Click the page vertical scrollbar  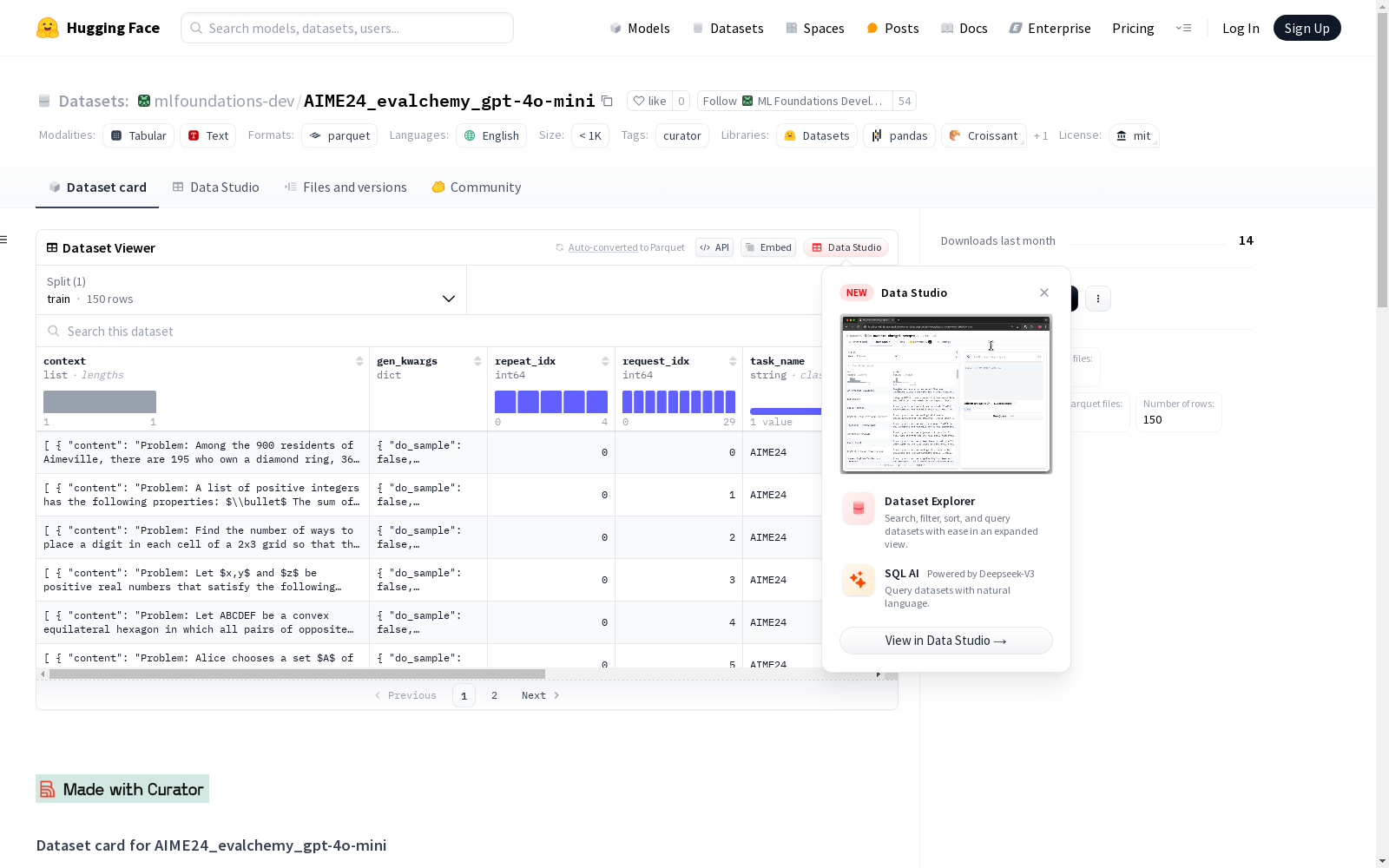click(1382, 161)
